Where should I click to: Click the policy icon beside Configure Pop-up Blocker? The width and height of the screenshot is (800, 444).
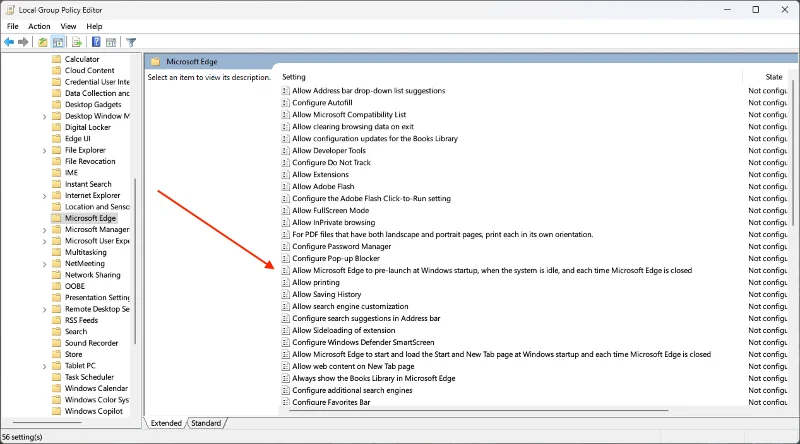click(x=286, y=259)
